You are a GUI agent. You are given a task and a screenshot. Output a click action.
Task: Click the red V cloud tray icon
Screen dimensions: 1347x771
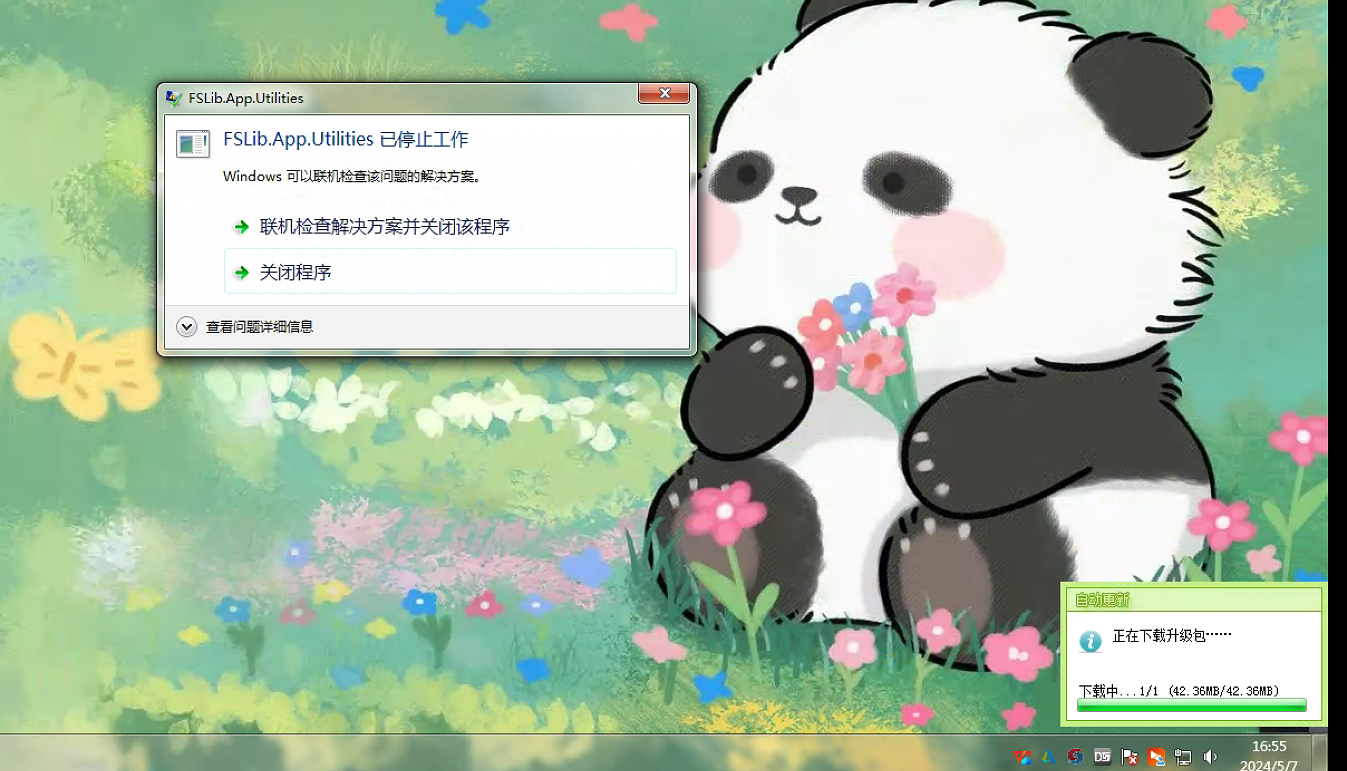[x=1021, y=757]
